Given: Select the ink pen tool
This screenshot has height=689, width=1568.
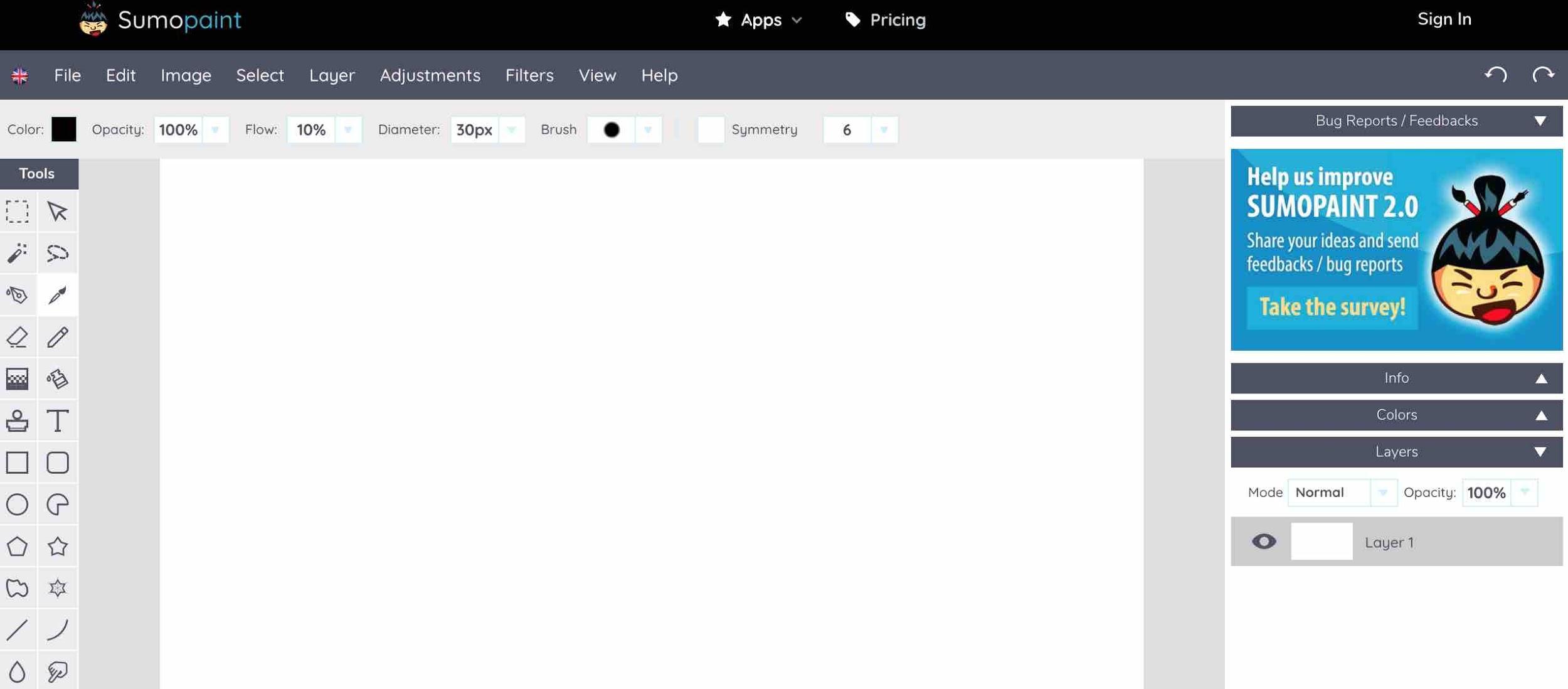Looking at the screenshot, I should point(18,295).
